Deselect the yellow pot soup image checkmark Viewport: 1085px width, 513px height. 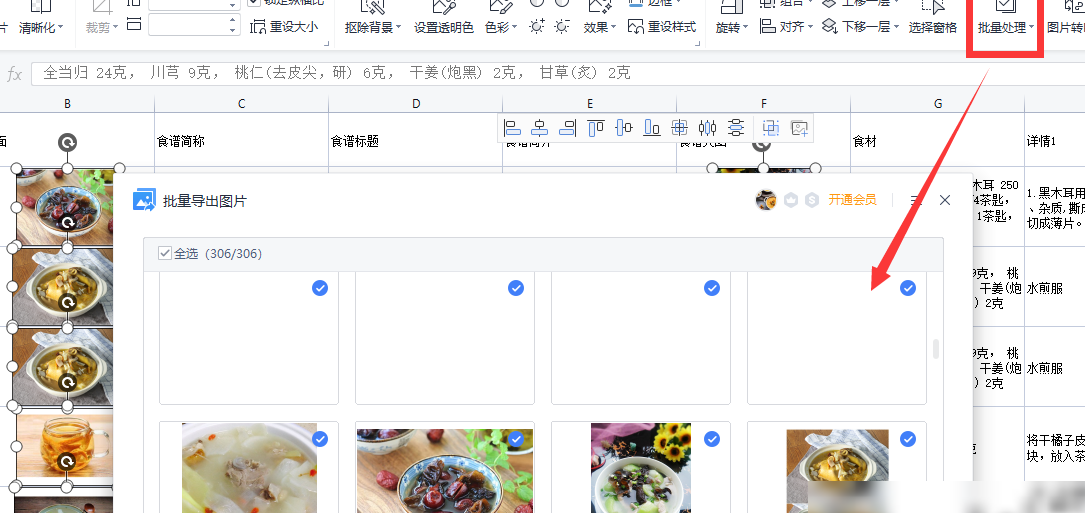[x=907, y=439]
